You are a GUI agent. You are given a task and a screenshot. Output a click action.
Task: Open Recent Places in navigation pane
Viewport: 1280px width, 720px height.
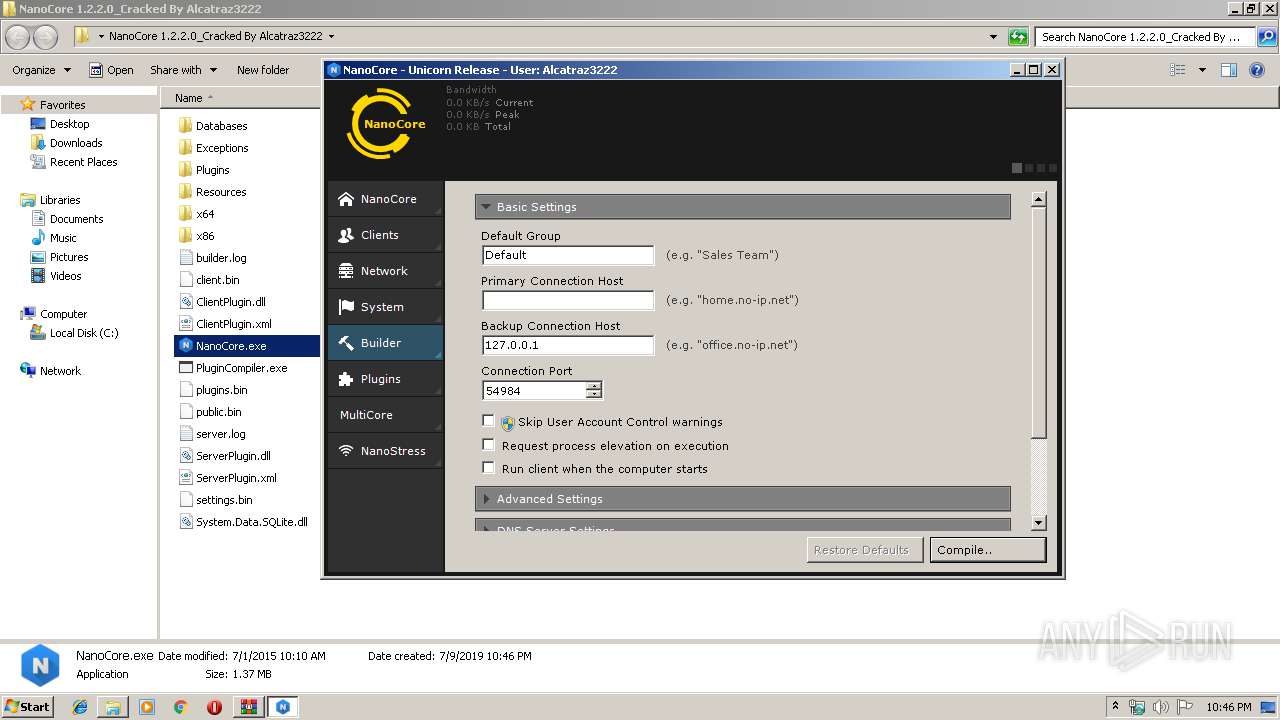(83, 162)
